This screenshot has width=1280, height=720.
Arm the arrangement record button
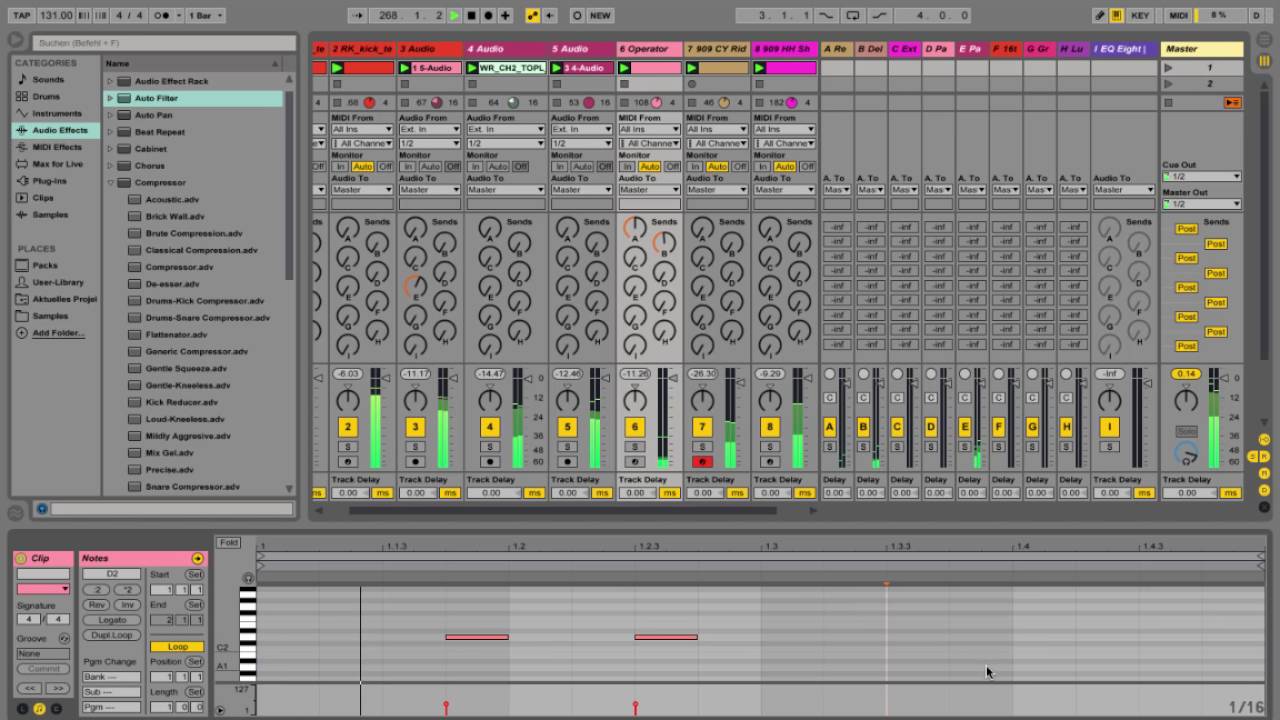coord(488,15)
